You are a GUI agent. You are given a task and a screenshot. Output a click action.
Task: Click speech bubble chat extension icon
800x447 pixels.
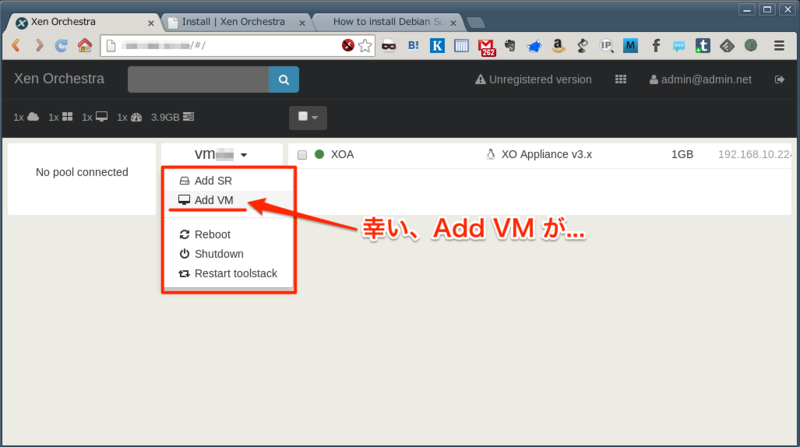coord(679,46)
